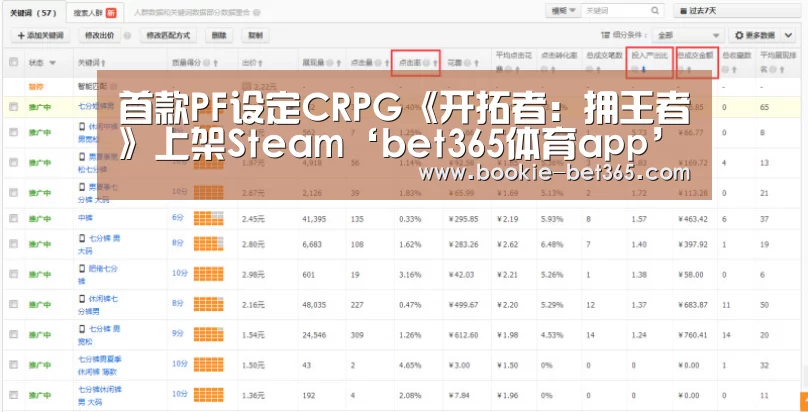Expand the chevron next to 更多数据
808x412 pixels.
(x=788, y=36)
